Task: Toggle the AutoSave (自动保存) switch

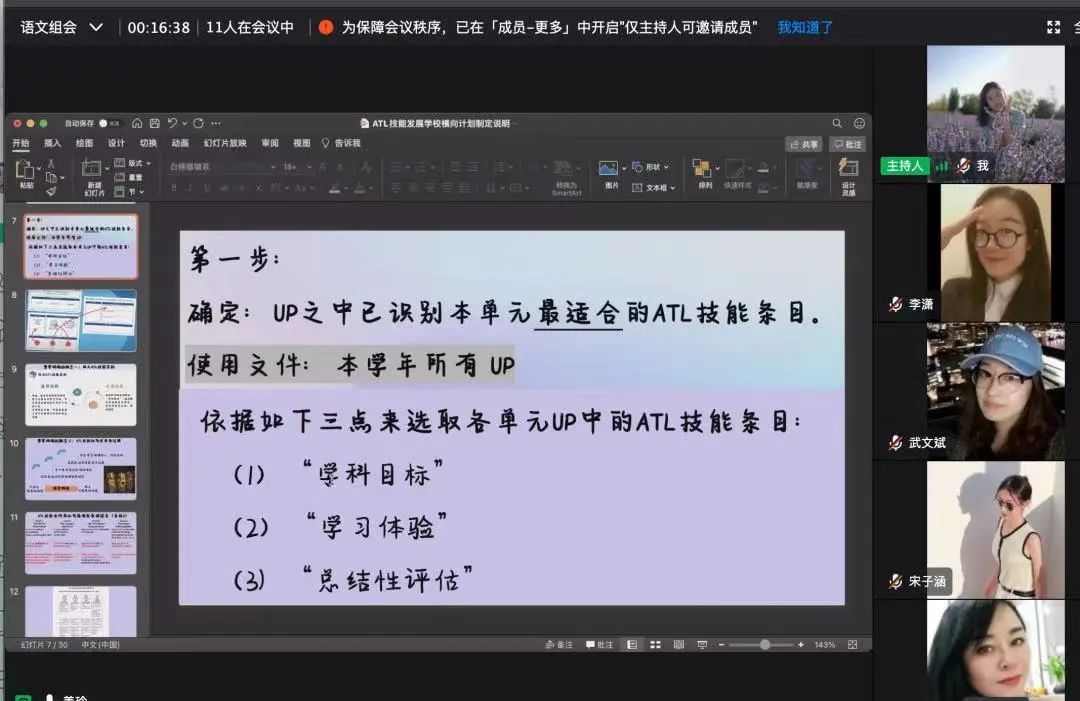Action: click(109, 123)
